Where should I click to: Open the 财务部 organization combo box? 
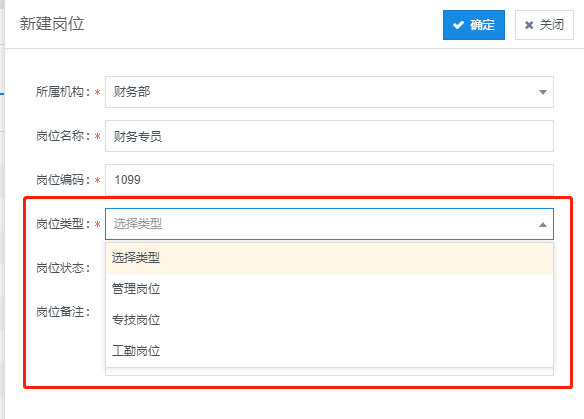pyautogui.click(x=329, y=92)
